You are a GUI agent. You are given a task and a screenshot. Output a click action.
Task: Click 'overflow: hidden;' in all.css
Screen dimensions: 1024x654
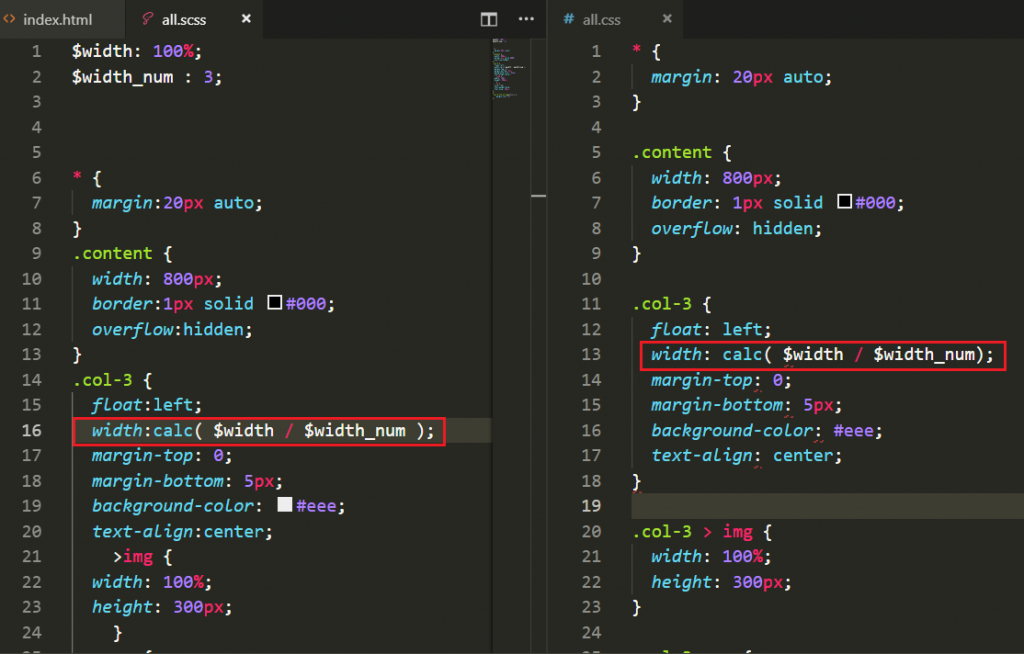[x=736, y=229]
